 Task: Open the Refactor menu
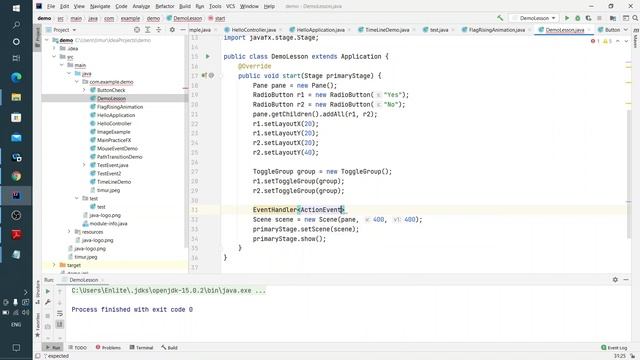[165, 6]
